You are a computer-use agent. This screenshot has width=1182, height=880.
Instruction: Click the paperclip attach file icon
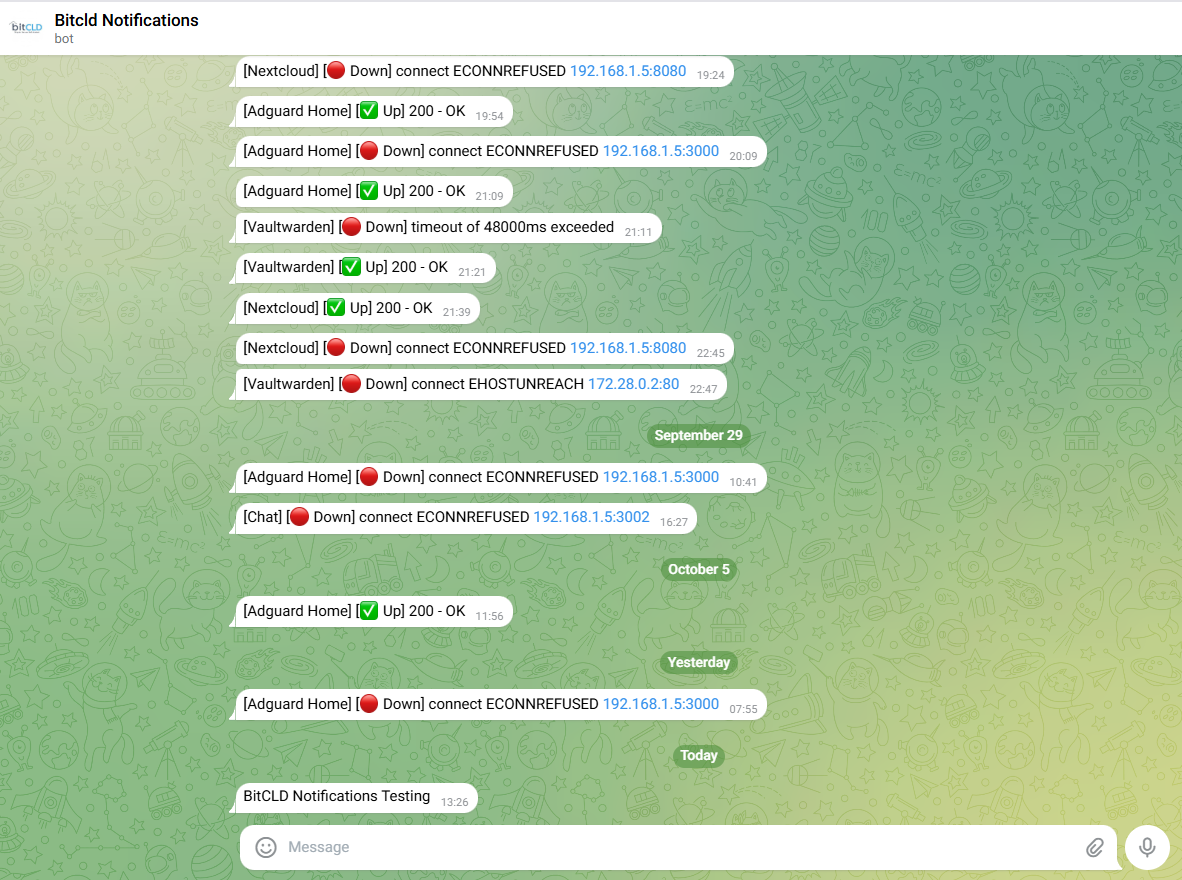click(1094, 847)
